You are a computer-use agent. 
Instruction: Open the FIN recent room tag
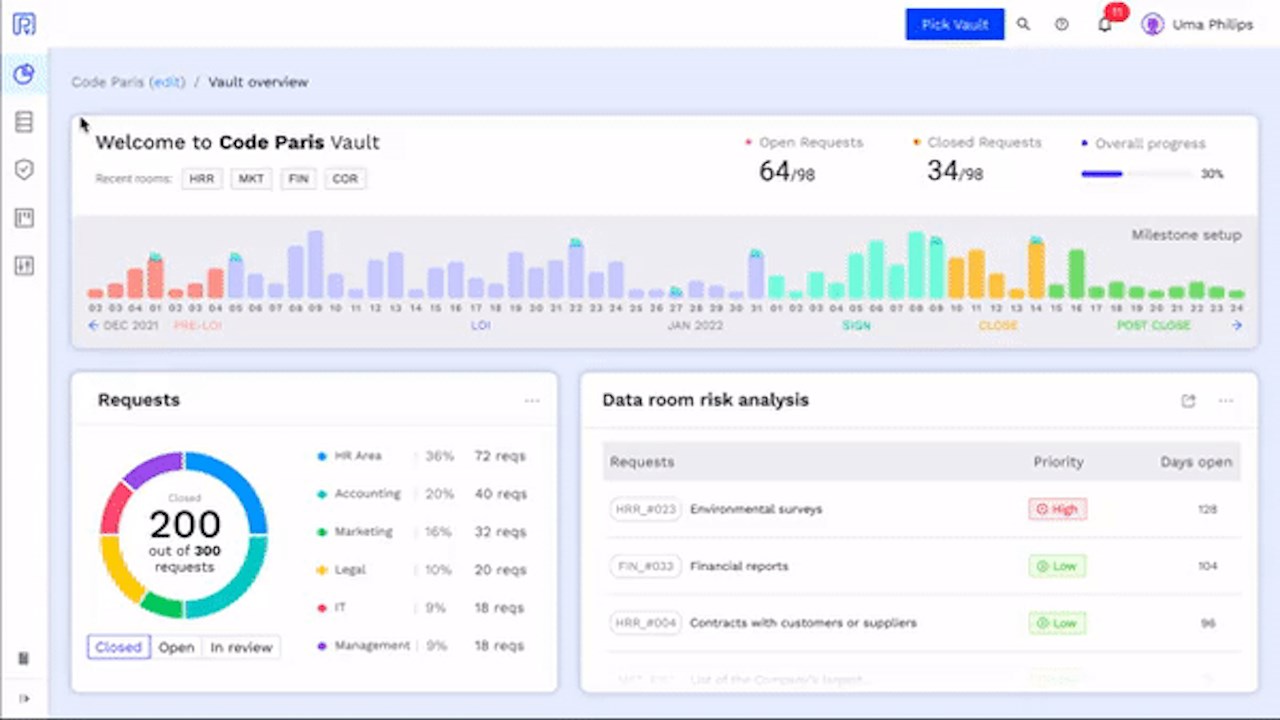pos(298,179)
